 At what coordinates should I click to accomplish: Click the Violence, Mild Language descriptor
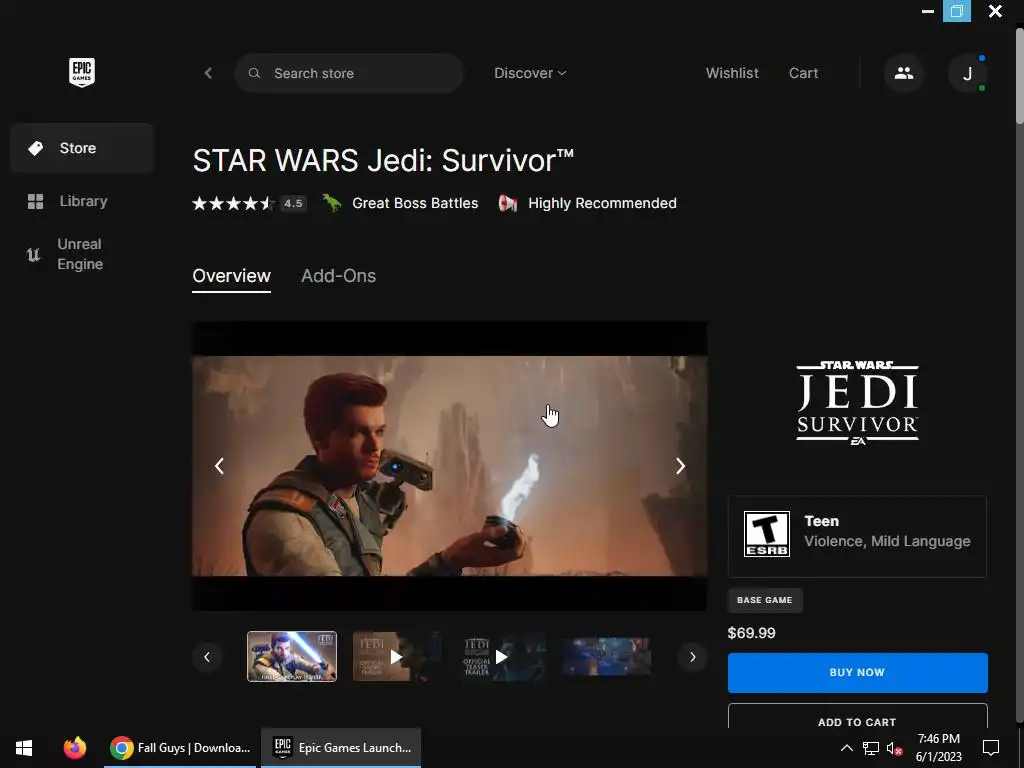887,541
